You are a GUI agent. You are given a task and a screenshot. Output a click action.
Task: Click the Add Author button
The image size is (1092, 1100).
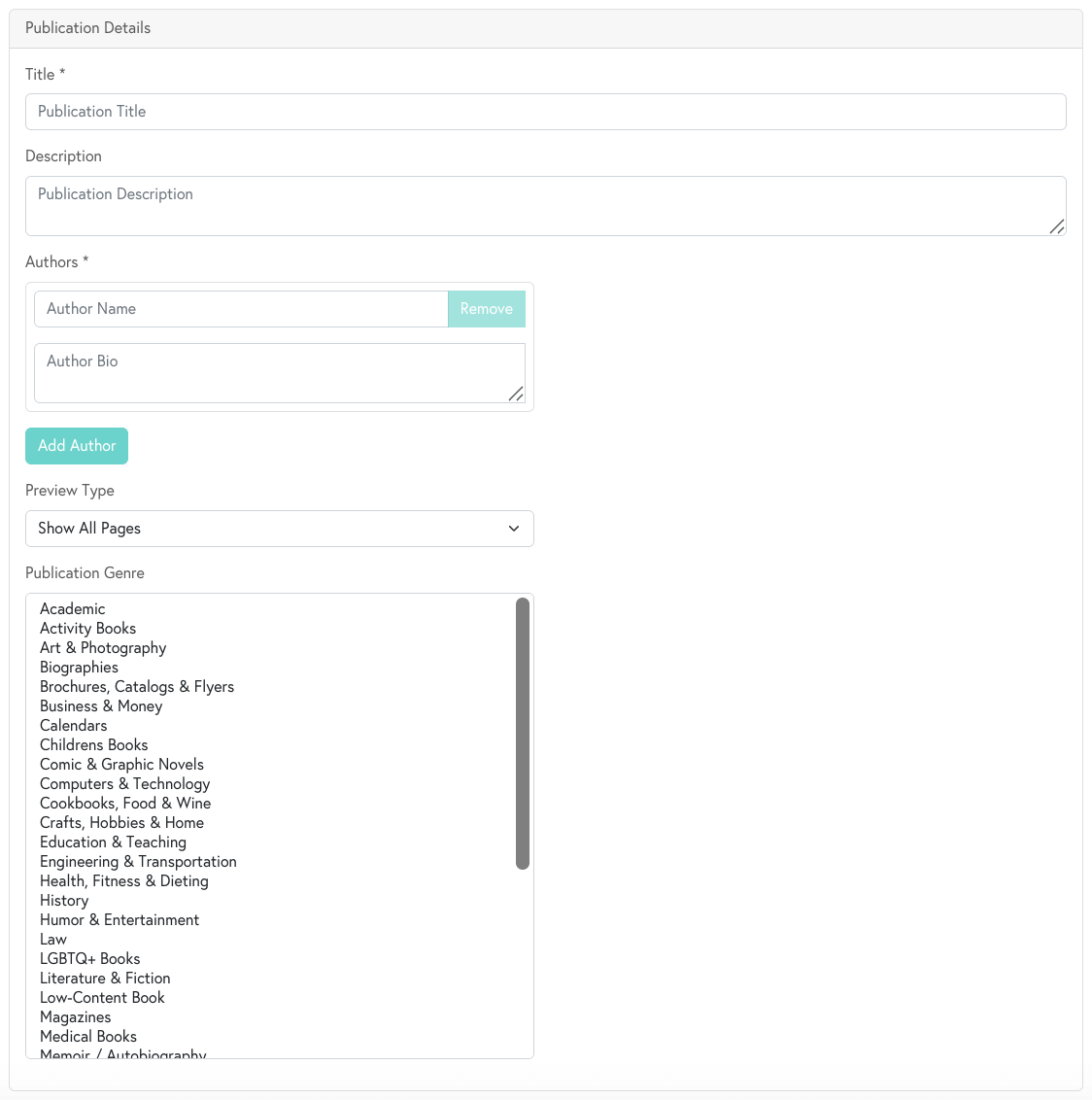76,445
